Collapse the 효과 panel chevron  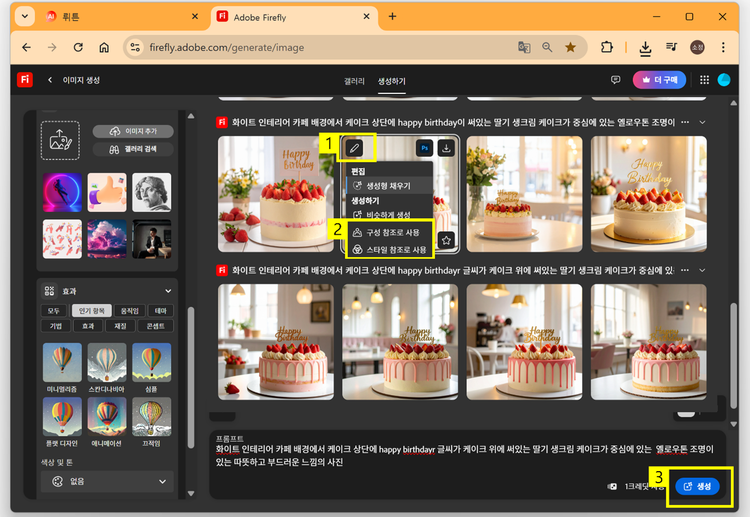(168, 291)
